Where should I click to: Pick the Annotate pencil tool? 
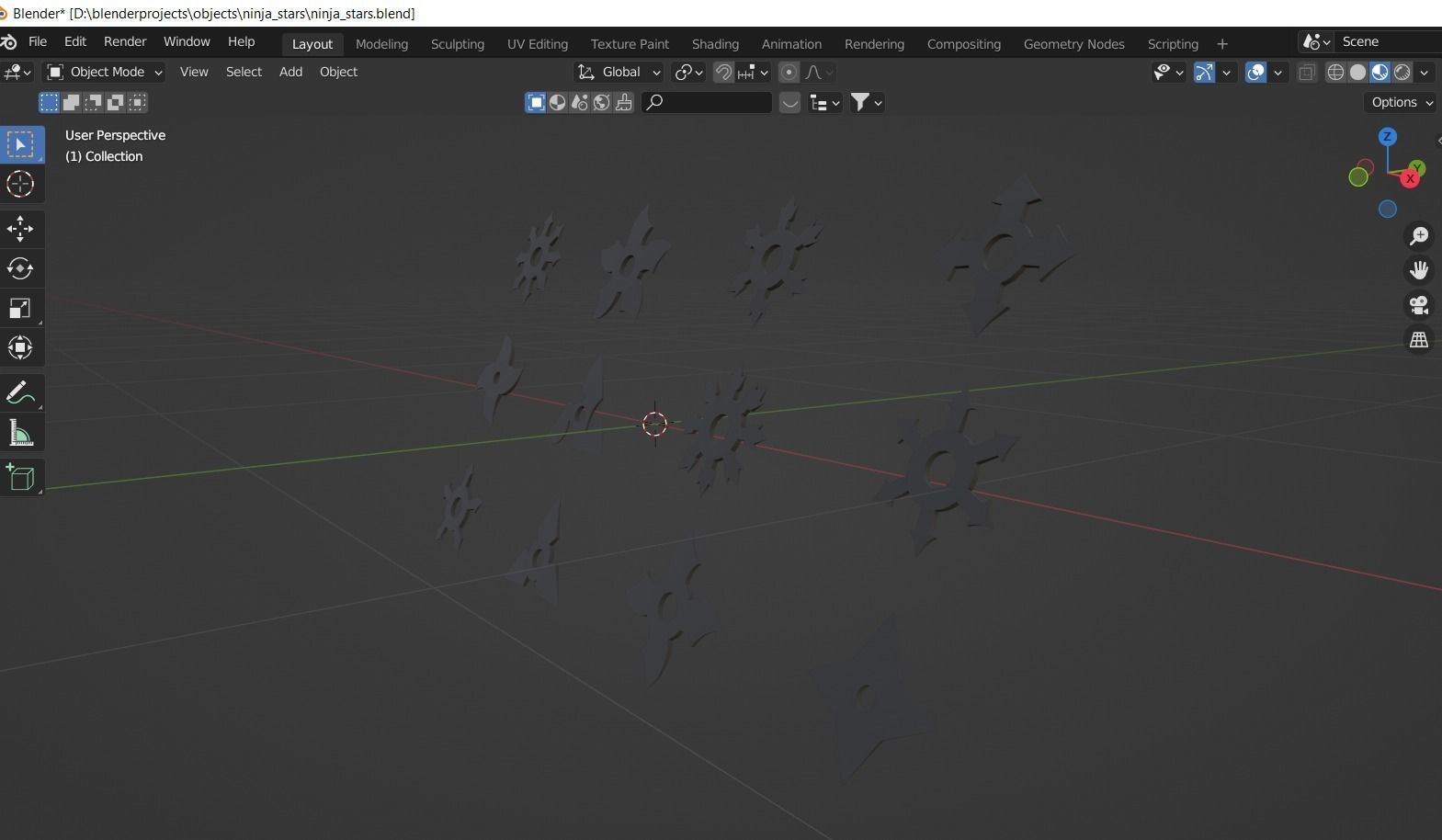pos(20,393)
